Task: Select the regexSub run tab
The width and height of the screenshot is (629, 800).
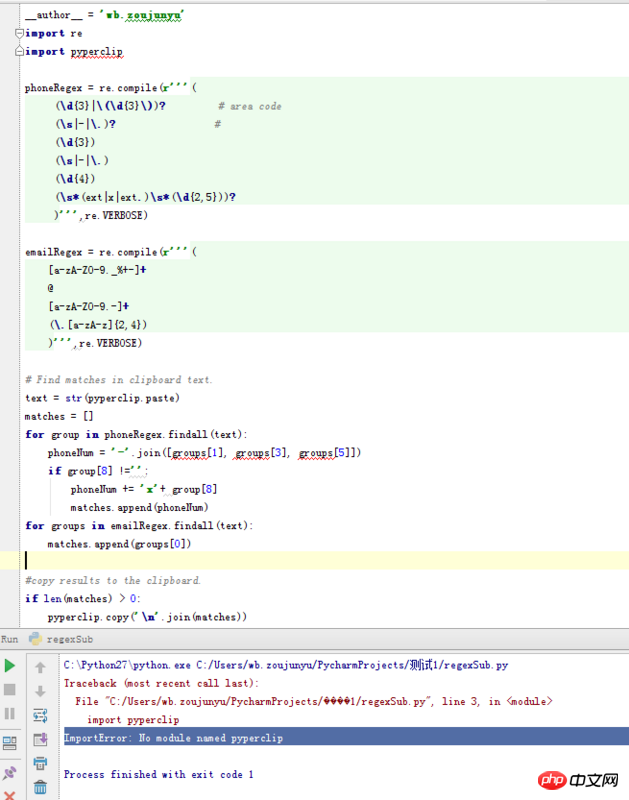Action: 68,638
